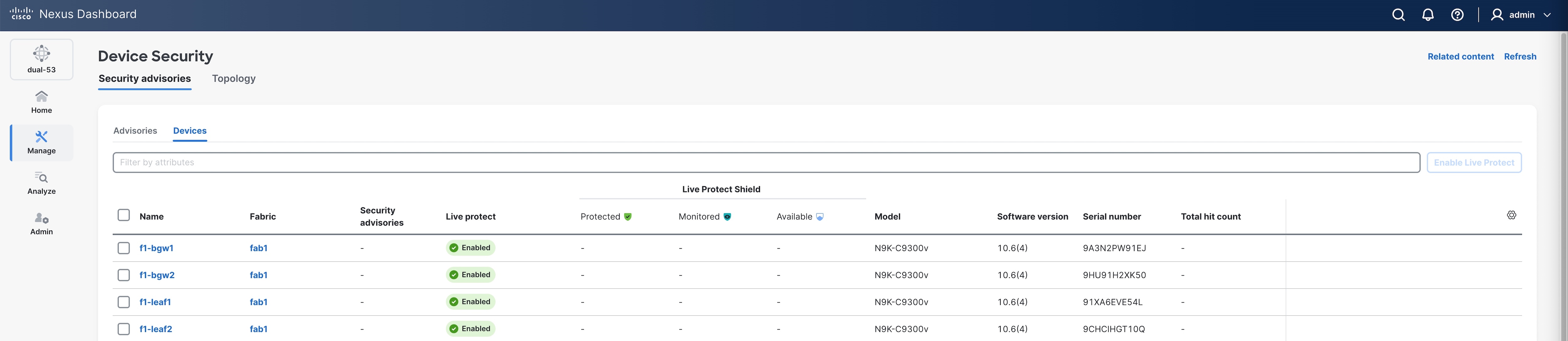
Task: Check the f1-bgw2 row checkbox
Action: click(x=124, y=275)
